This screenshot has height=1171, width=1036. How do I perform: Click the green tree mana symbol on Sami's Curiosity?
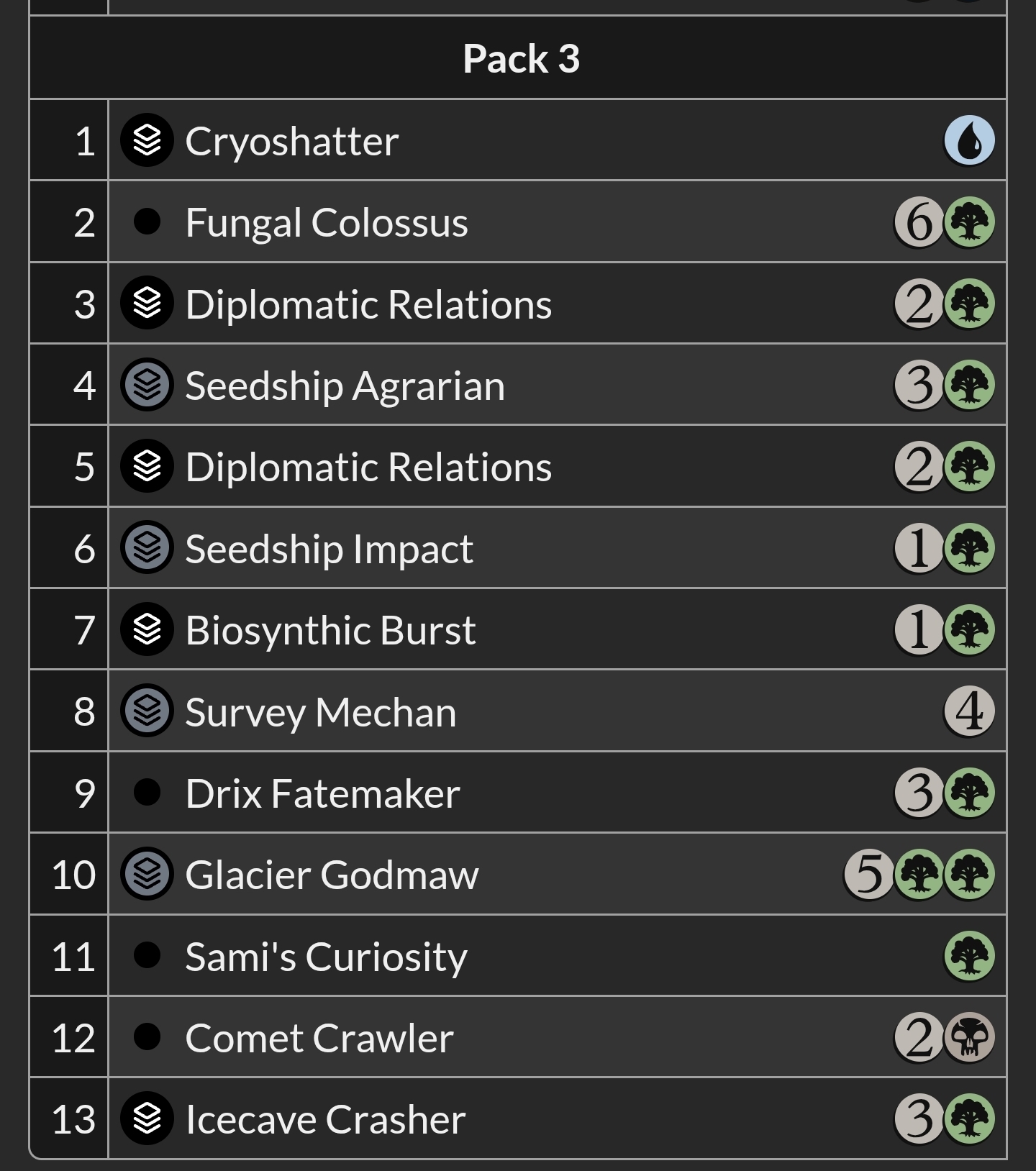pyautogui.click(x=969, y=956)
